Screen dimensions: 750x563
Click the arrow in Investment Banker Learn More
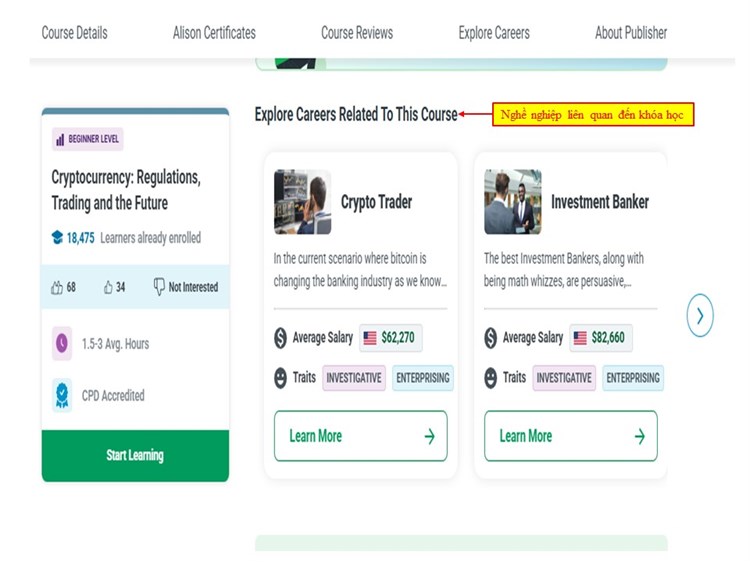639,436
